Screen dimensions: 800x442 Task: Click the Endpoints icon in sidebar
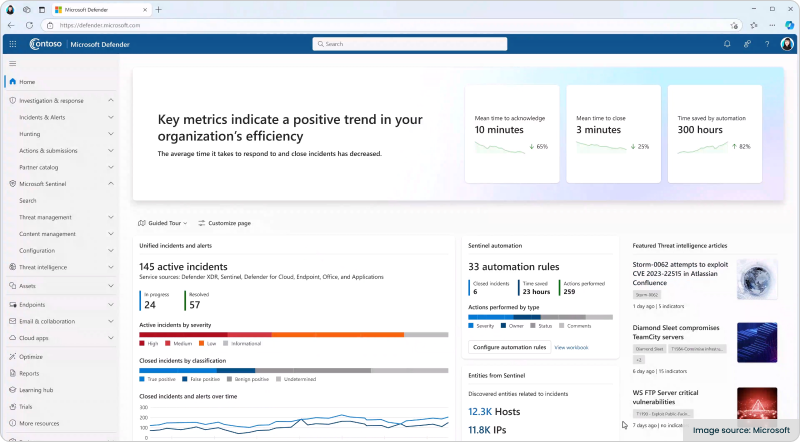pyautogui.click(x=13, y=305)
